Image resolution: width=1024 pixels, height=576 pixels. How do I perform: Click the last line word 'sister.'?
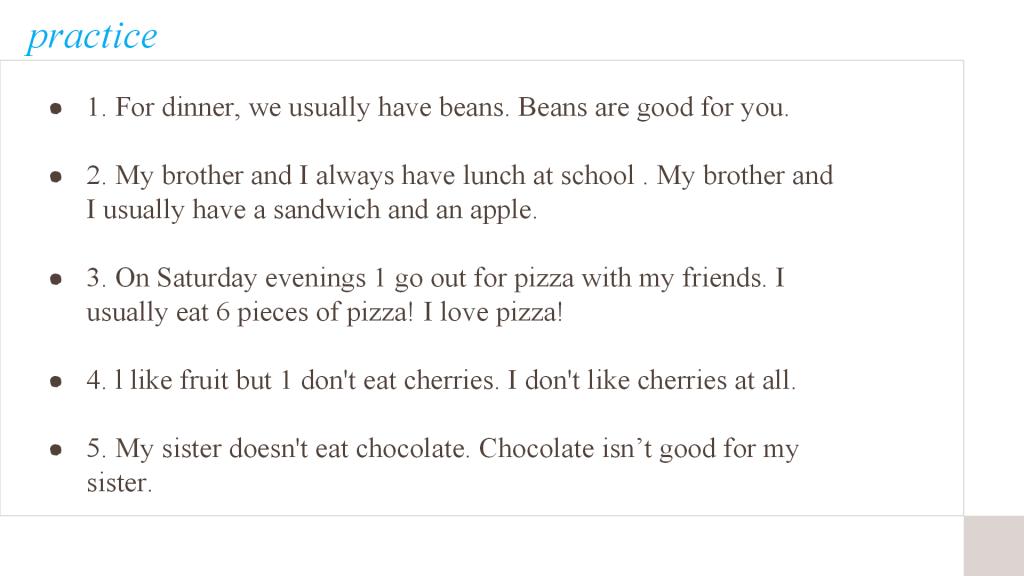tap(119, 483)
